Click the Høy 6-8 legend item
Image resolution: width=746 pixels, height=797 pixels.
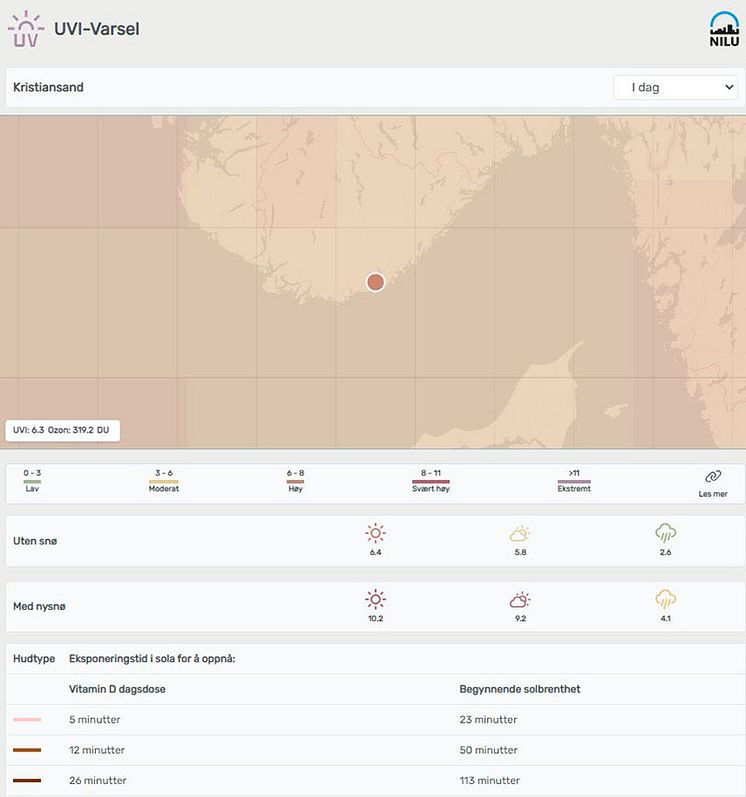[295, 481]
